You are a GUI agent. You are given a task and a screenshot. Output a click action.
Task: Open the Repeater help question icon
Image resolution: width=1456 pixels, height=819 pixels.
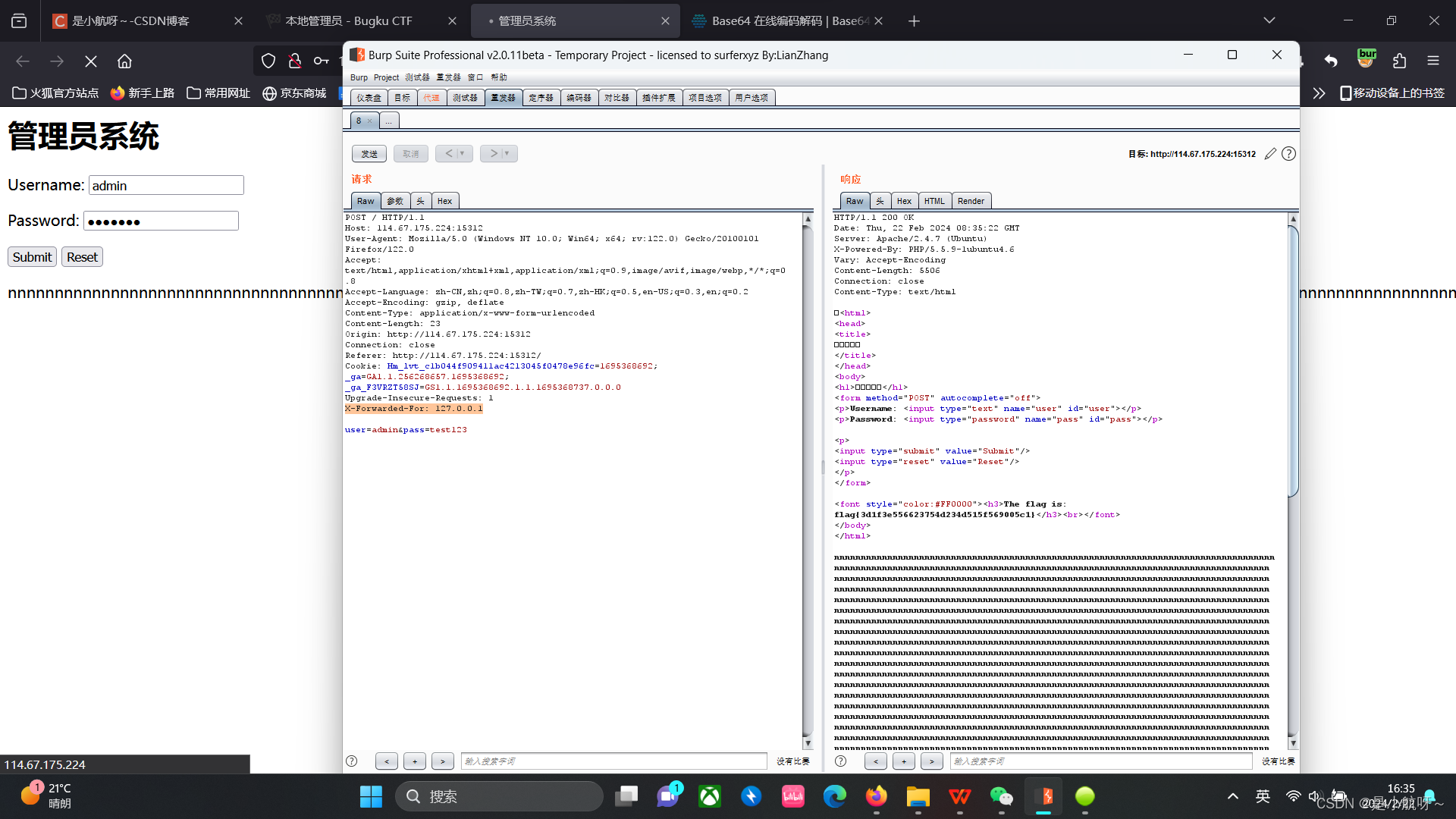pyautogui.click(x=1288, y=154)
